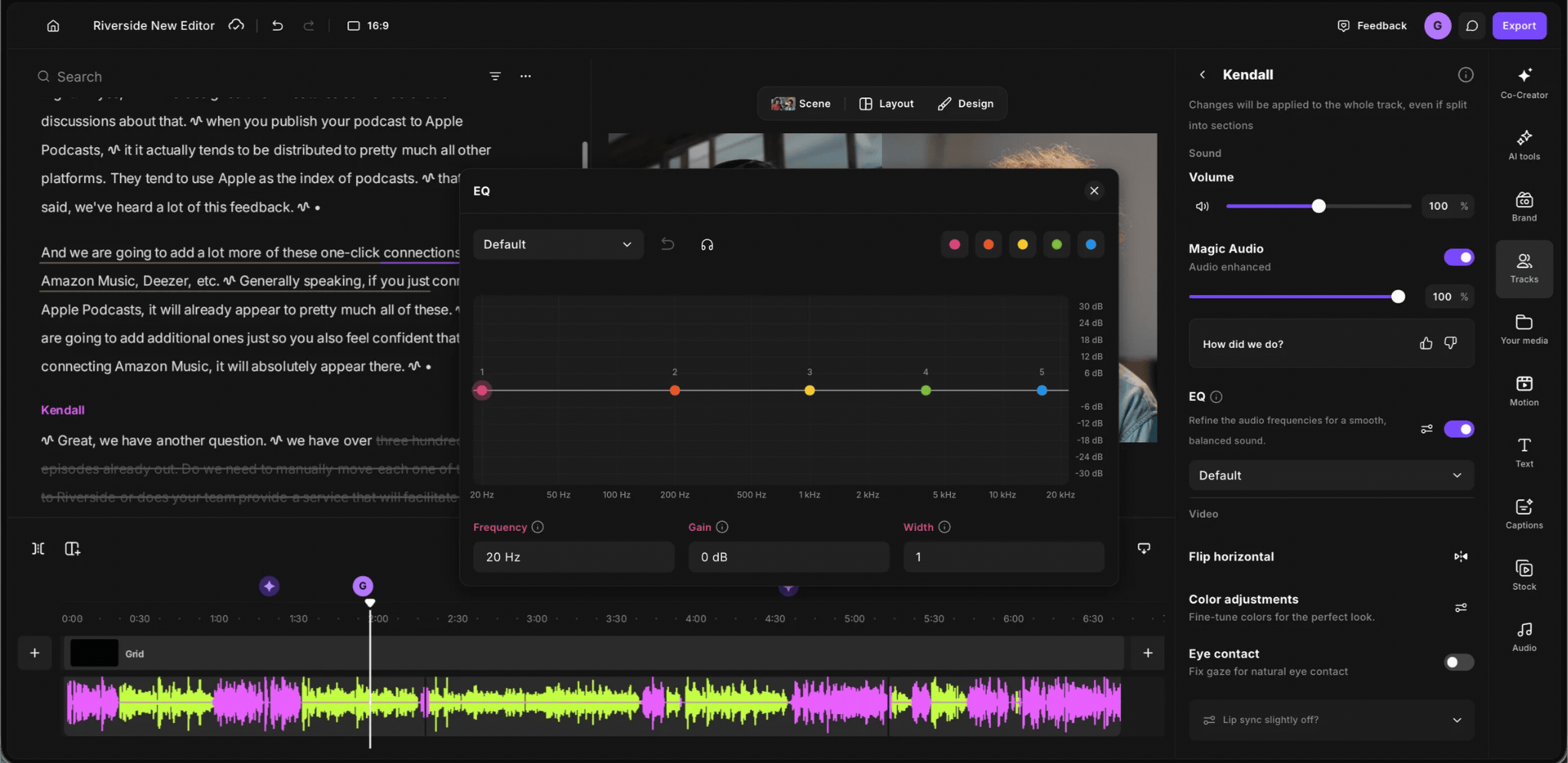Select the green EQ band swatch

point(1057,244)
